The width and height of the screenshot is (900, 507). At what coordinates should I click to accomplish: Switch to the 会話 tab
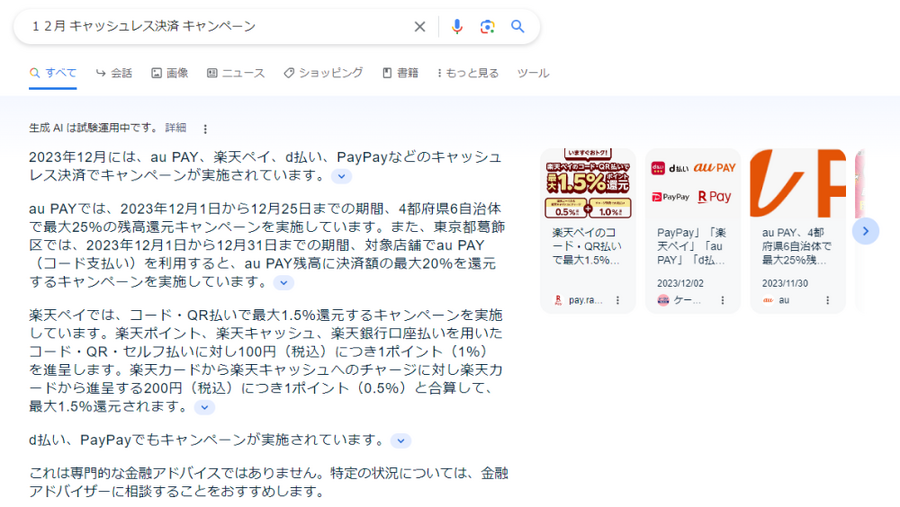tap(114, 73)
